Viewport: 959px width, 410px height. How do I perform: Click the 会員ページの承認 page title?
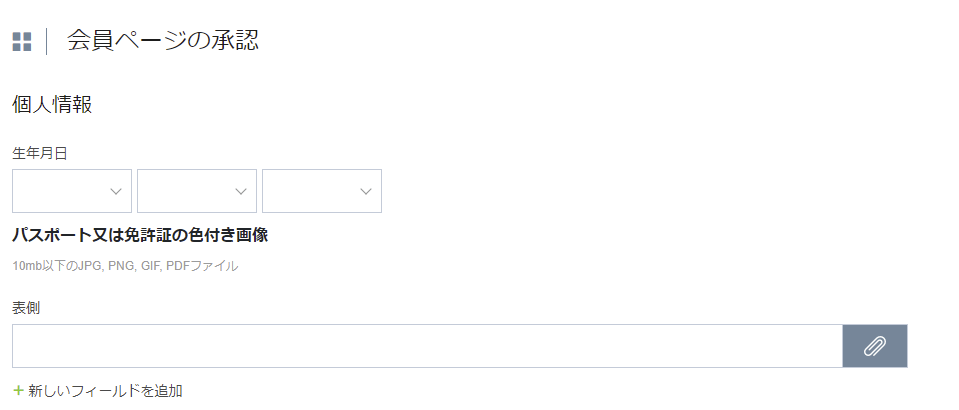coord(163,41)
